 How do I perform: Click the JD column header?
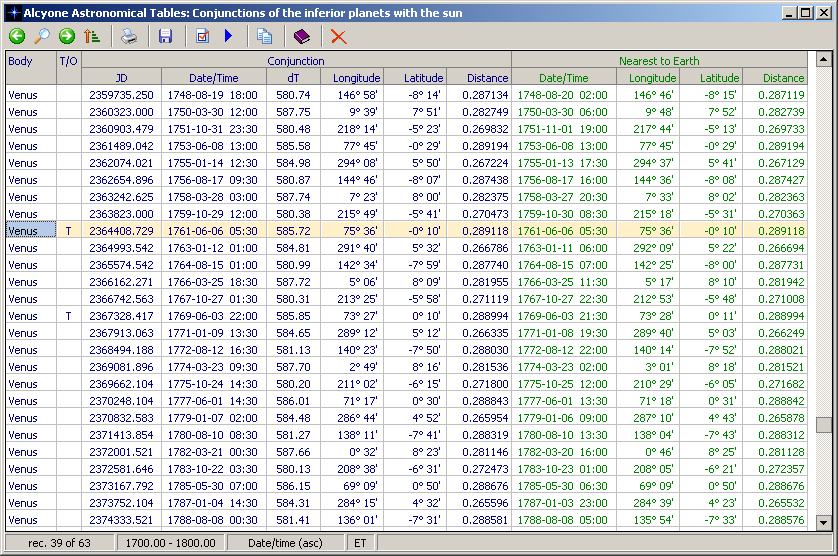pyautogui.click(x=121, y=77)
